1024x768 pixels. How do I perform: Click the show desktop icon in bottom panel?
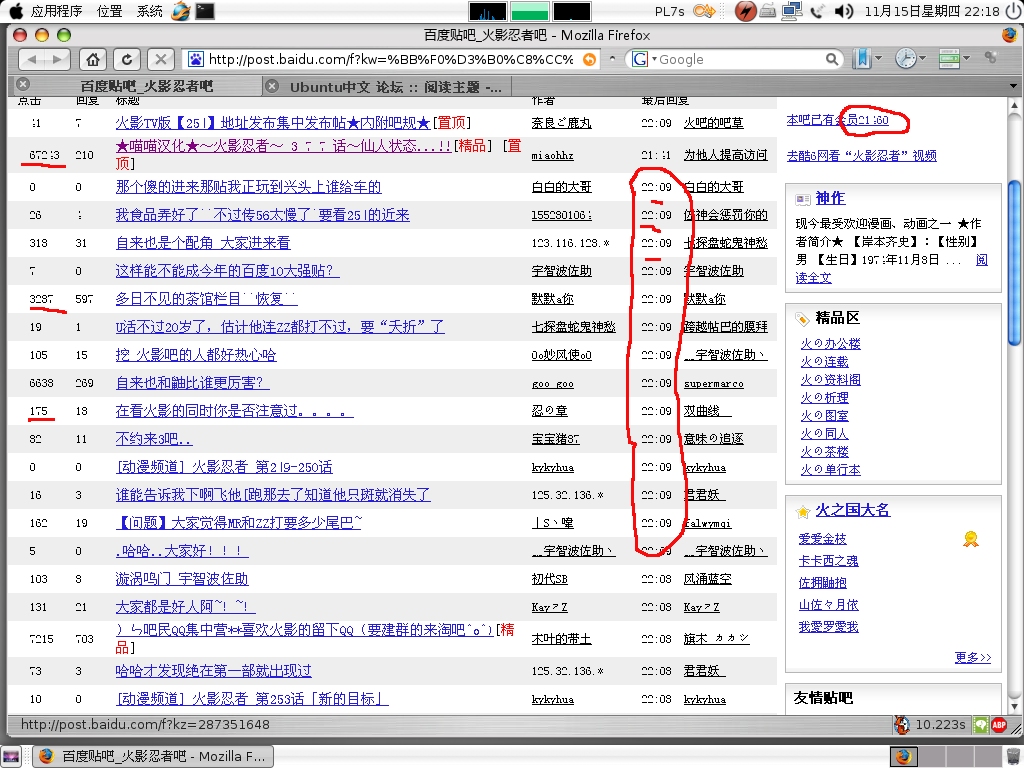11,756
